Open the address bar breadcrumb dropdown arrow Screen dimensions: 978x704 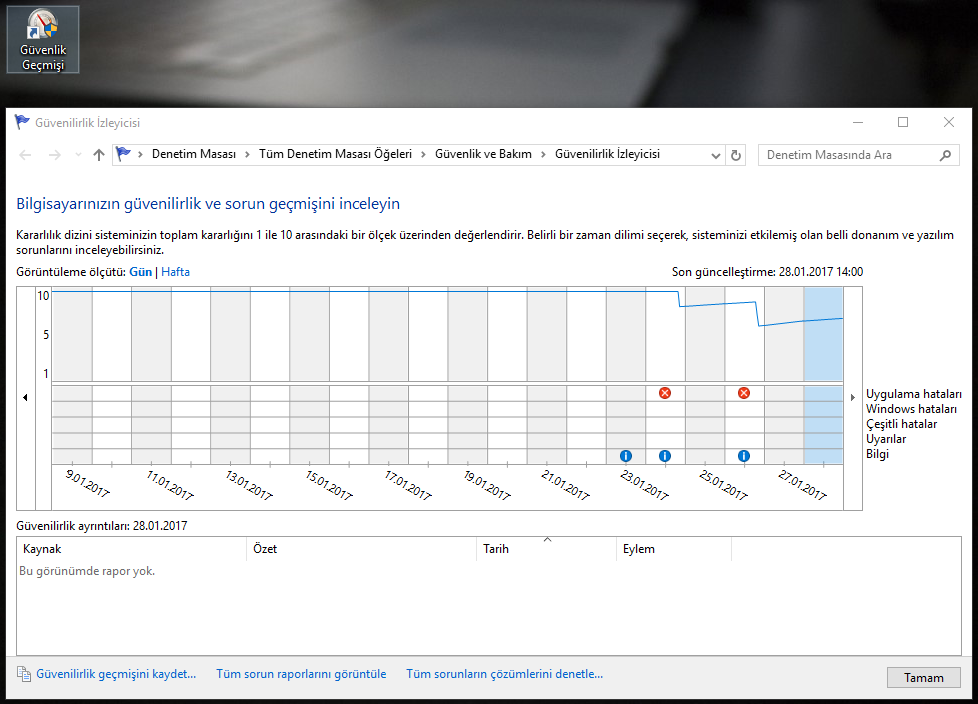(714, 155)
